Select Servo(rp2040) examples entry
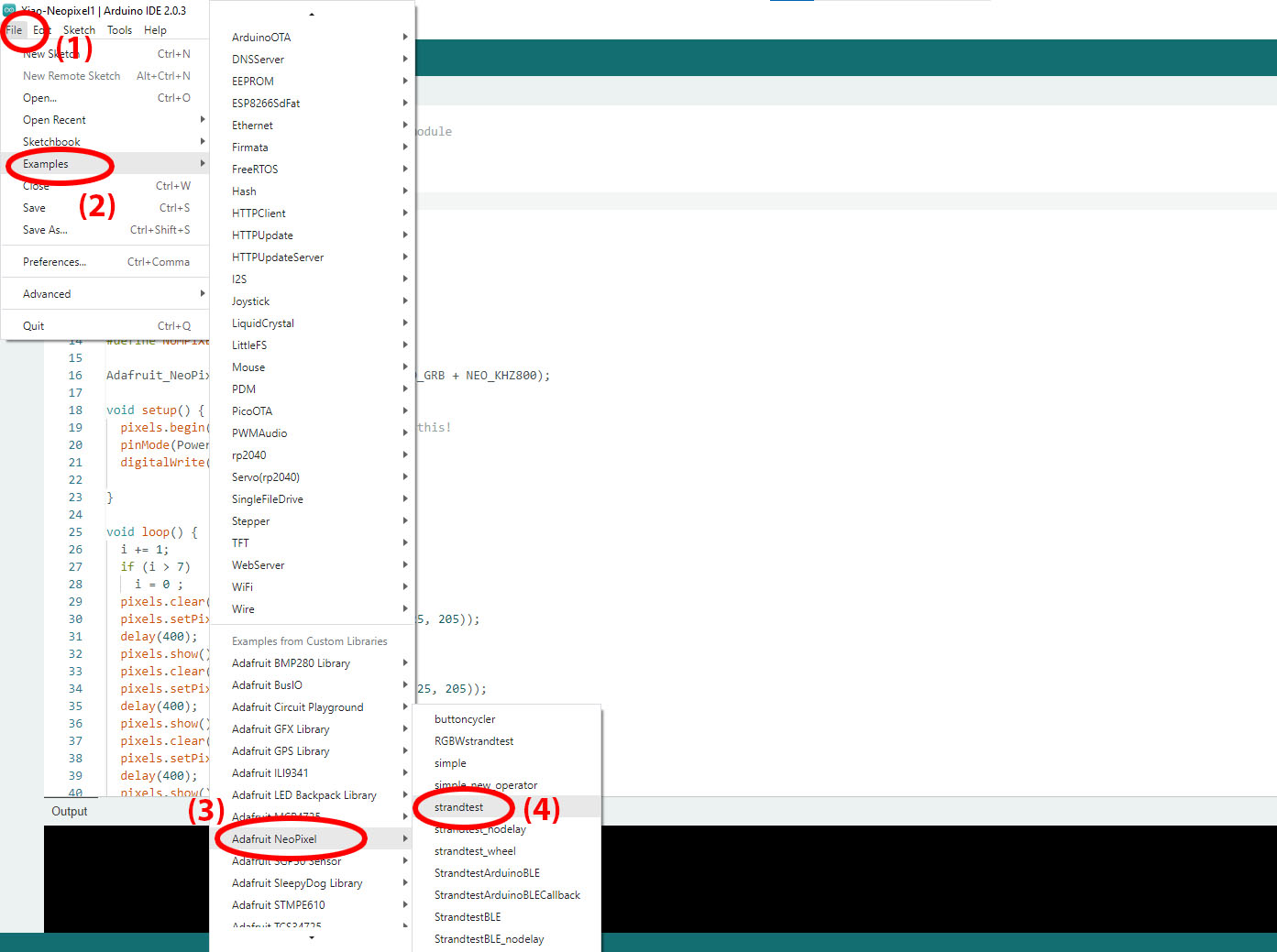The image size is (1277, 952). pyautogui.click(x=312, y=477)
